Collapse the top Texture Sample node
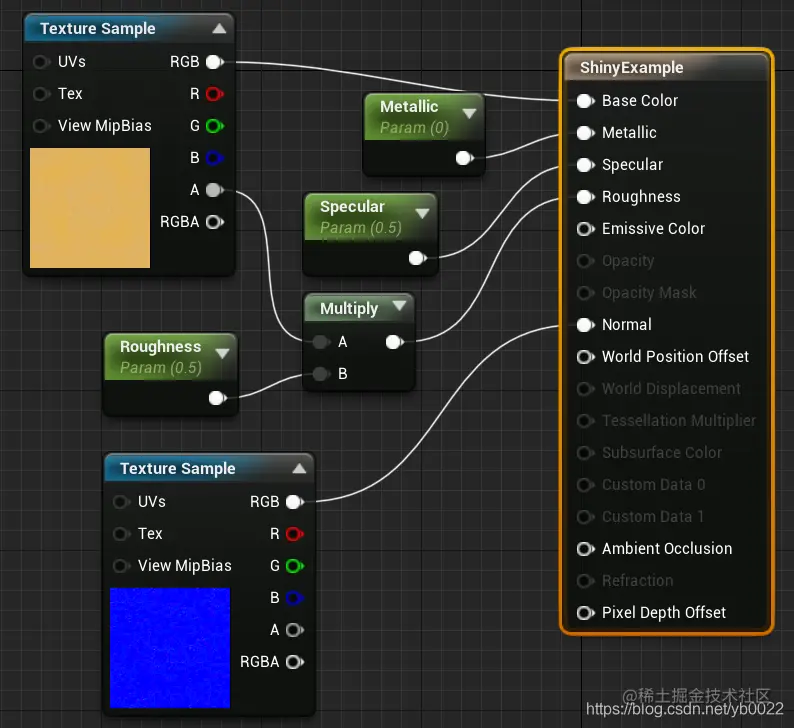This screenshot has height=728, width=794. [219, 28]
